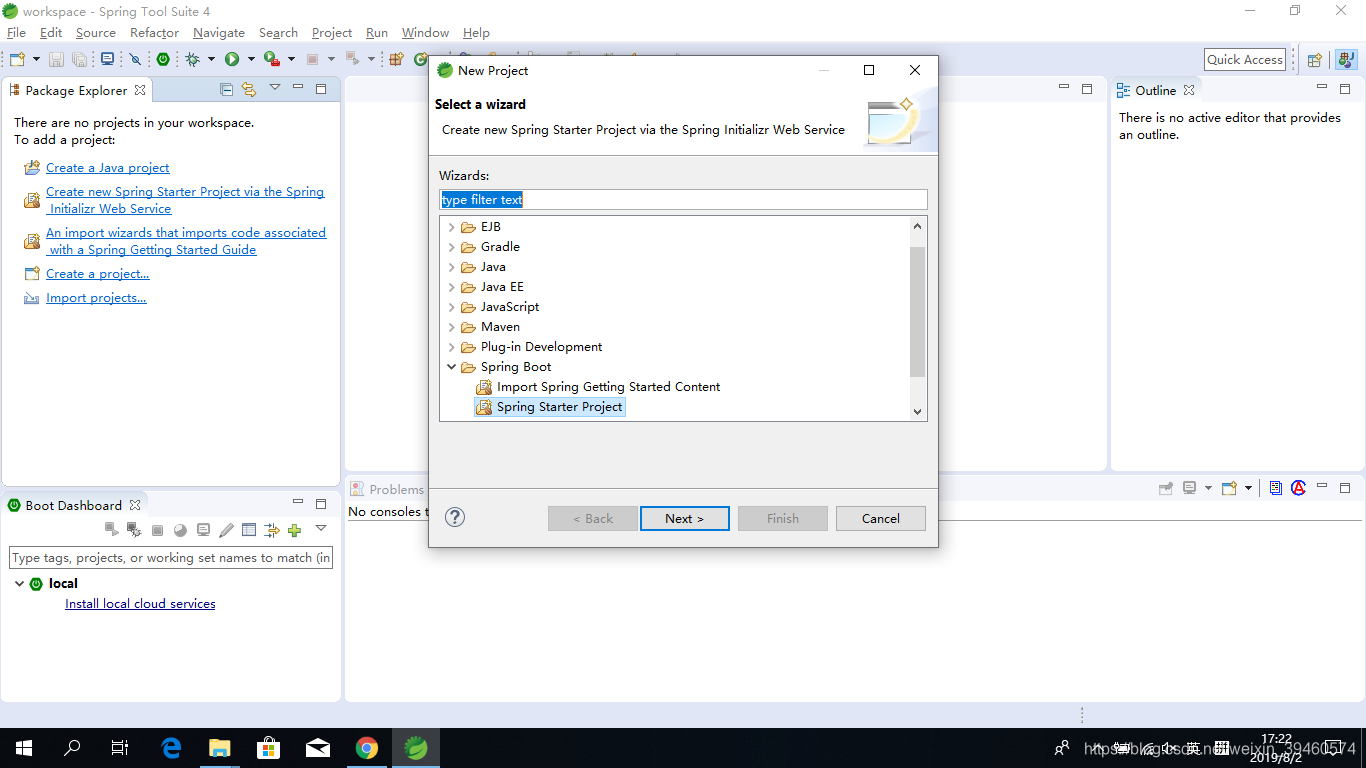Click Open Console icon in Boot Dashboard
Viewport: 1366px width, 768px height.
click(204, 530)
